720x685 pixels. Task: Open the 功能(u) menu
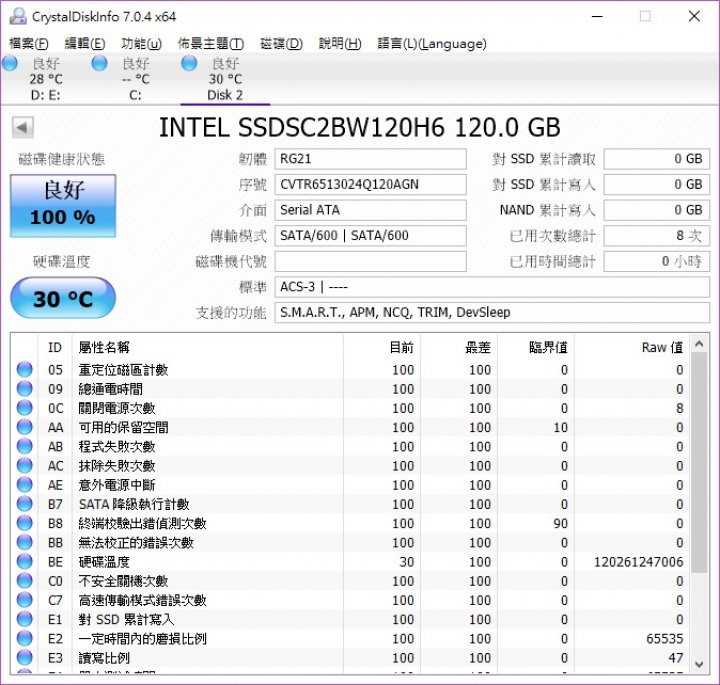pos(141,44)
